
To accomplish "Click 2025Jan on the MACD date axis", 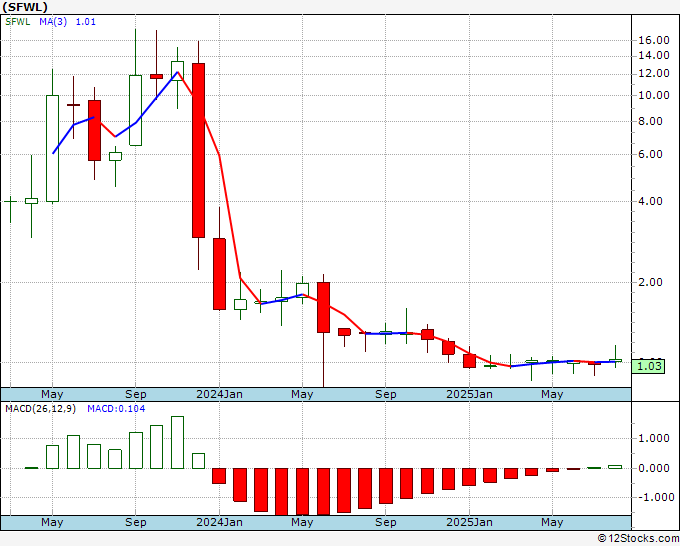I will (470, 522).
